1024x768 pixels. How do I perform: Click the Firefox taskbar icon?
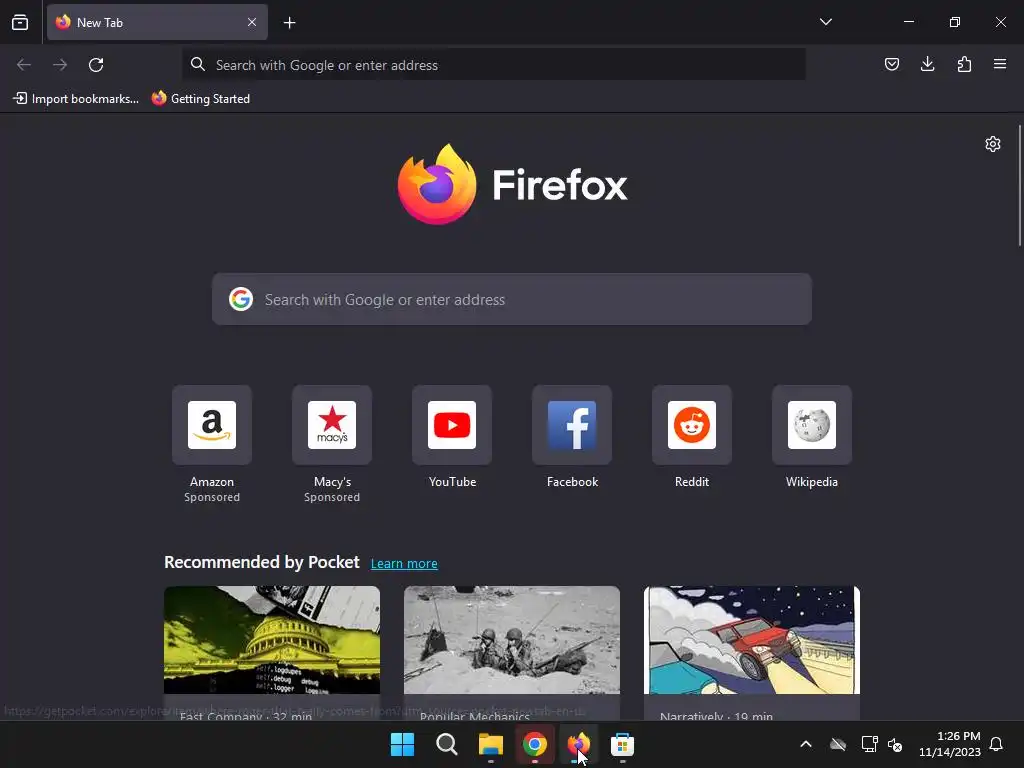tap(578, 744)
